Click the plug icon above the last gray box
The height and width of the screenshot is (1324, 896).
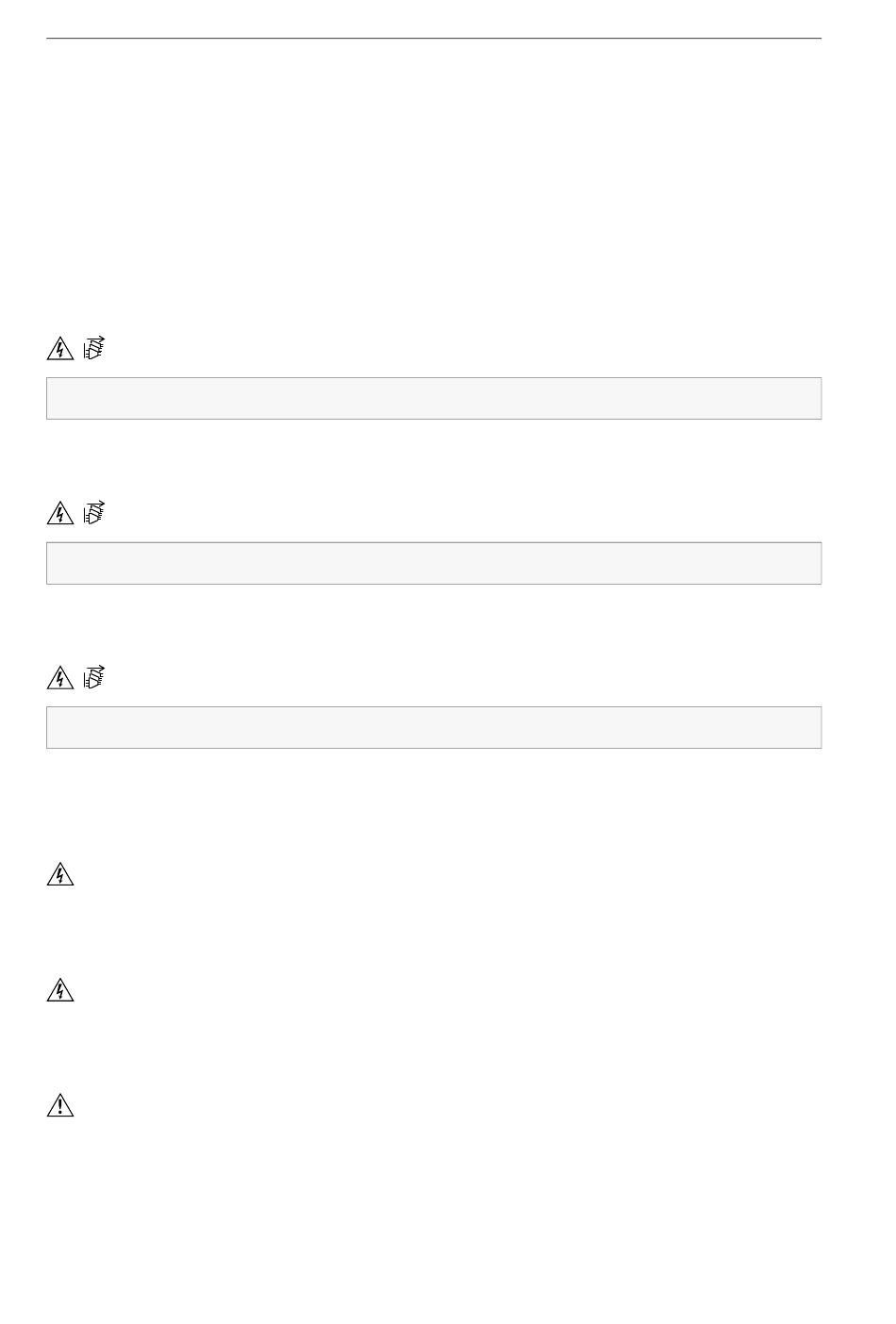[x=94, y=677]
